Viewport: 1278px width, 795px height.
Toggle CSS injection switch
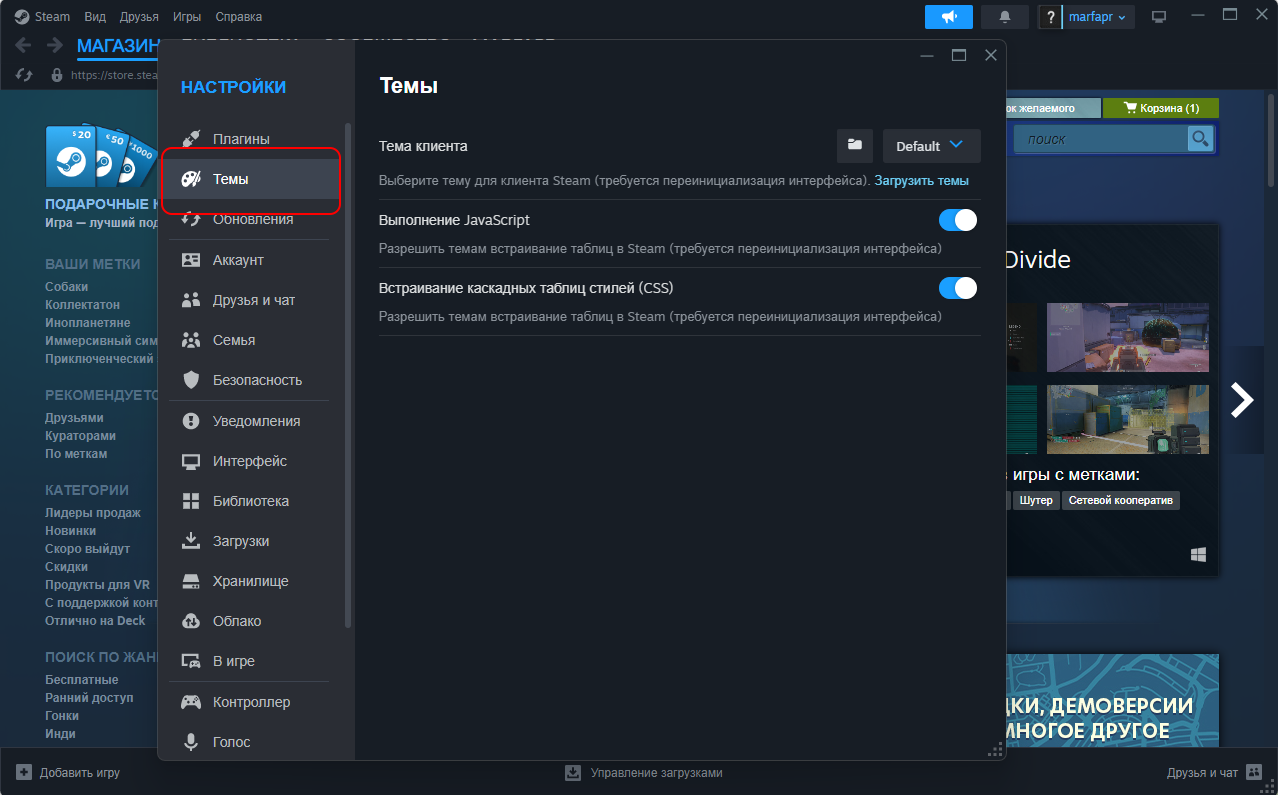tap(958, 288)
